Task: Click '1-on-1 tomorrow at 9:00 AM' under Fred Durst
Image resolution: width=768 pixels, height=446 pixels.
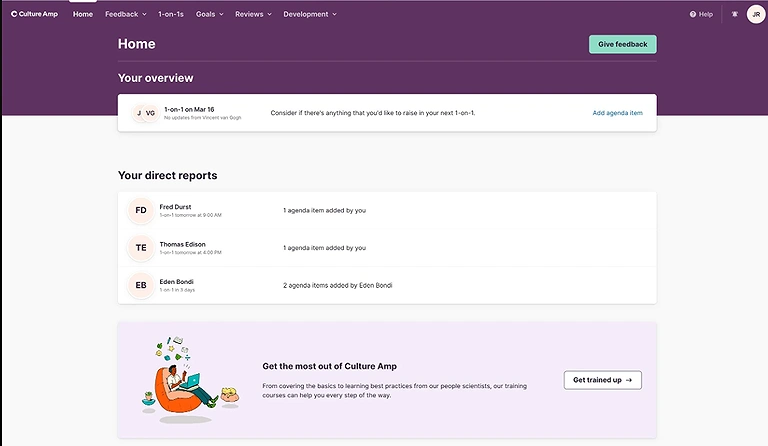Action: pyautogui.click(x=191, y=215)
